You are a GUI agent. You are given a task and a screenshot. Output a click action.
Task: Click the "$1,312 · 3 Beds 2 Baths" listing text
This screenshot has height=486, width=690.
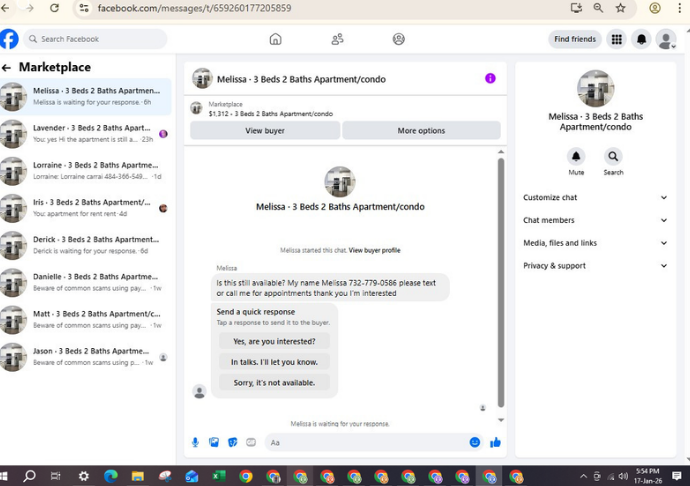(x=271, y=114)
